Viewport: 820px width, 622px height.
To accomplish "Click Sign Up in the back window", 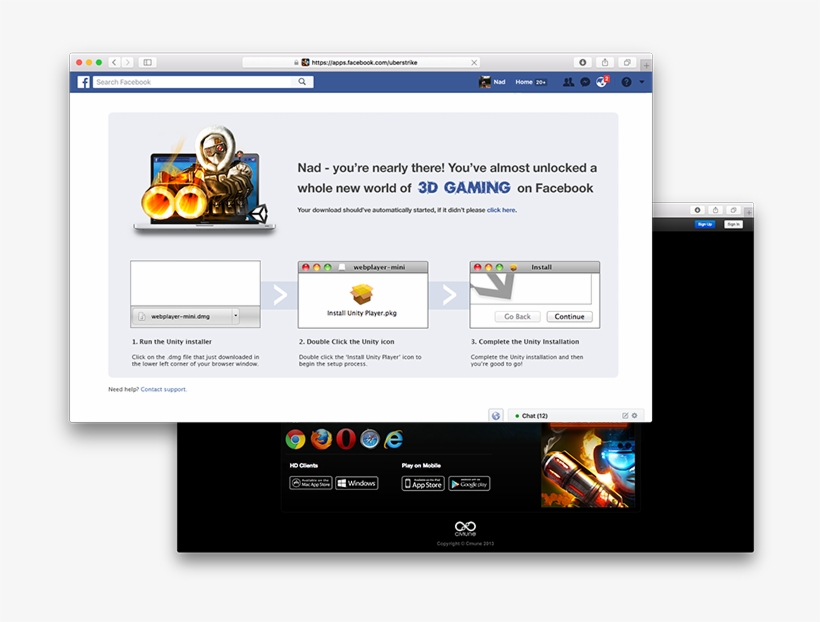I will (704, 224).
